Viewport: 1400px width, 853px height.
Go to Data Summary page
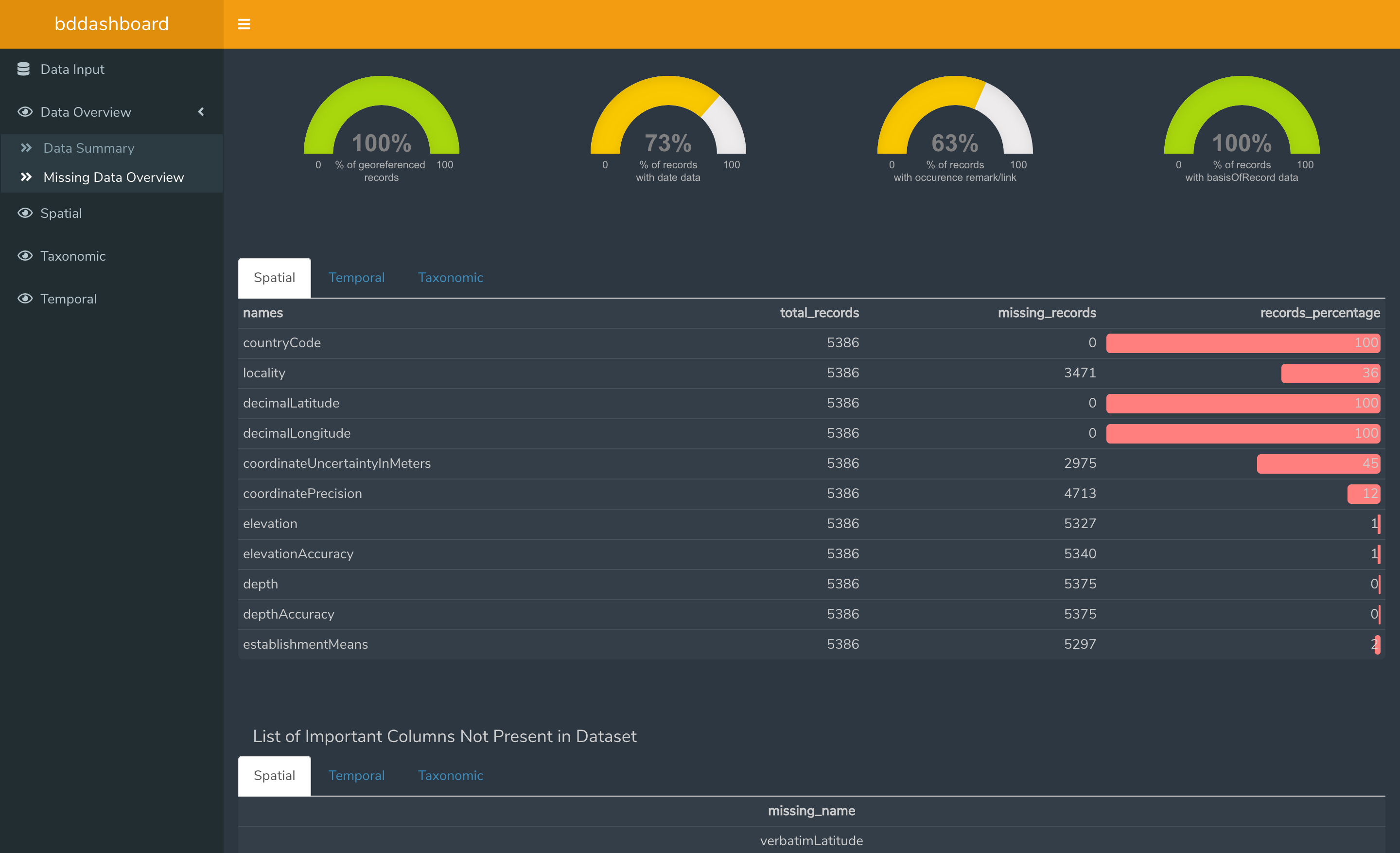tap(88, 148)
